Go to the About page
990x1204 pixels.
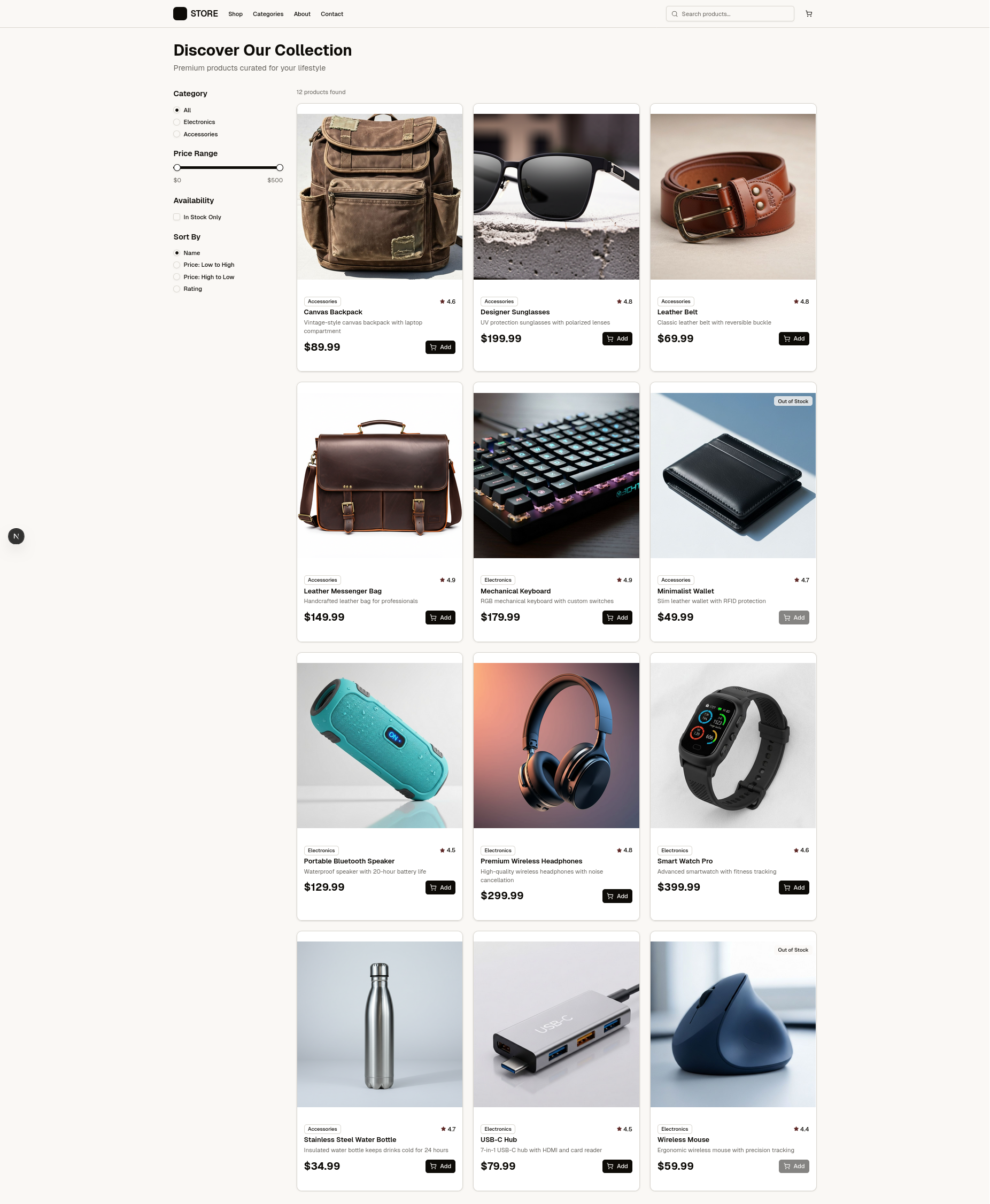[302, 14]
